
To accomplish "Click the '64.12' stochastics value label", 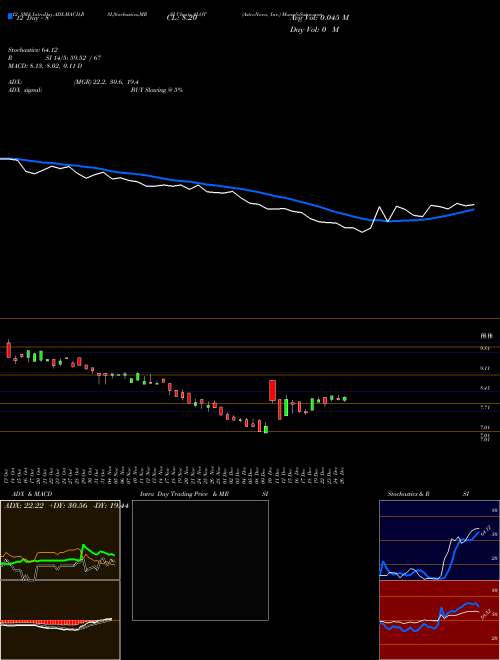I will (486, 530).
